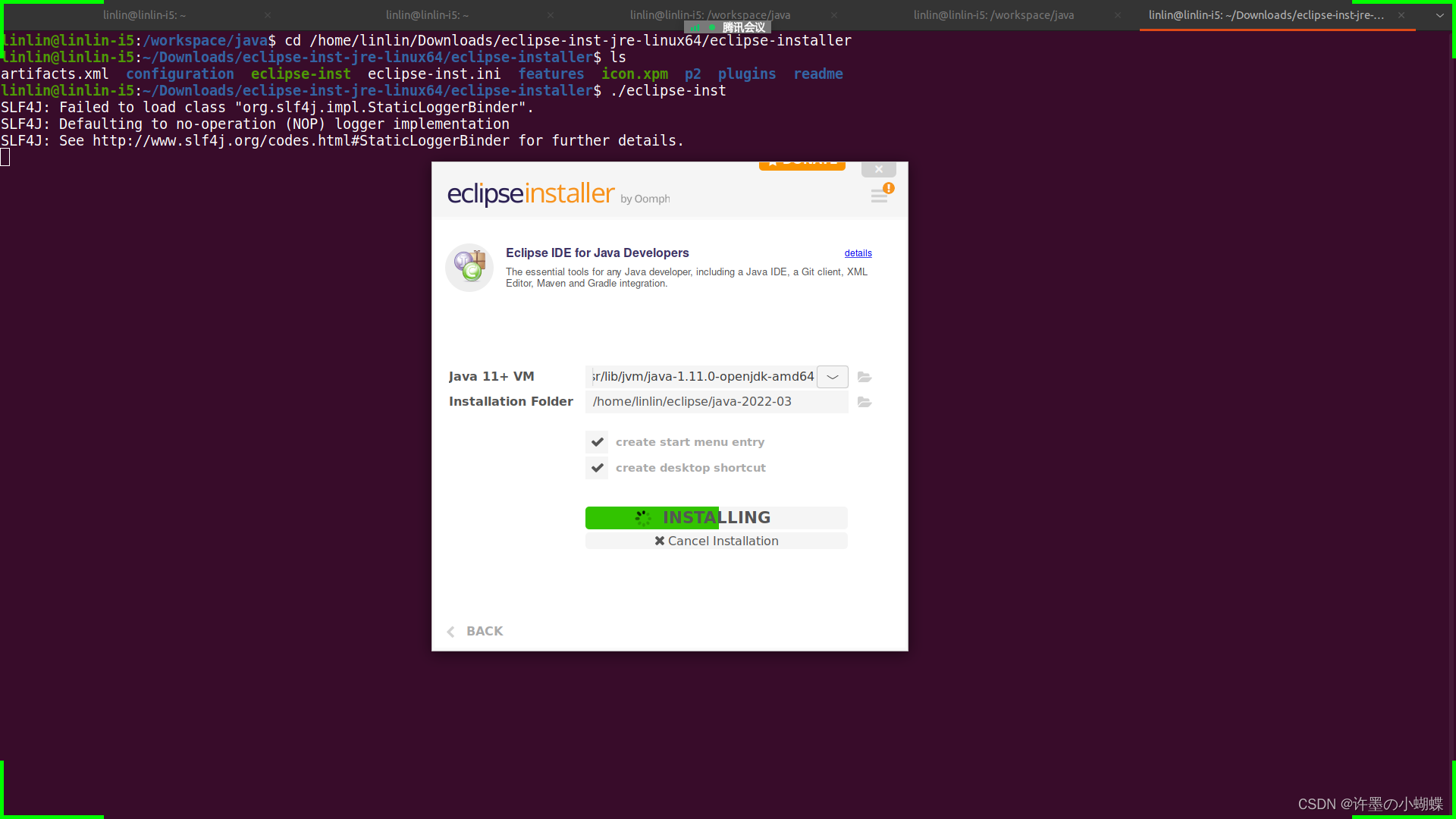Toggle create desktop shortcut checkbox
The height and width of the screenshot is (819, 1456).
coord(597,468)
